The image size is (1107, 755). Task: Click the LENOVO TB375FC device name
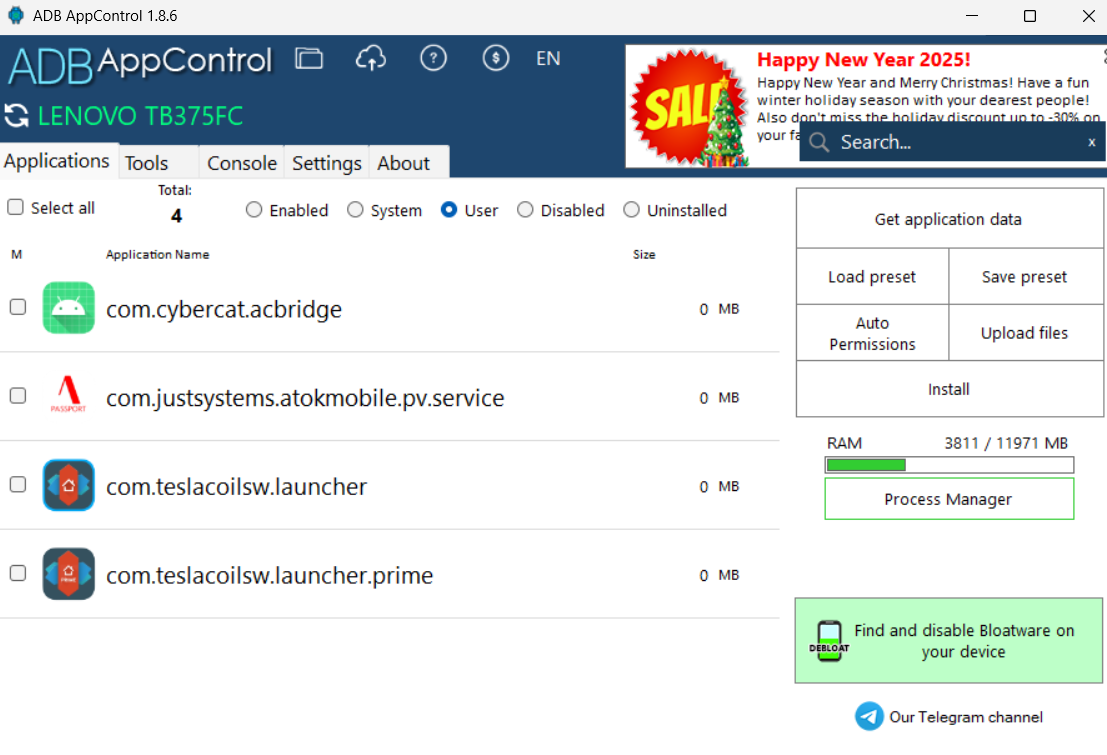point(140,116)
